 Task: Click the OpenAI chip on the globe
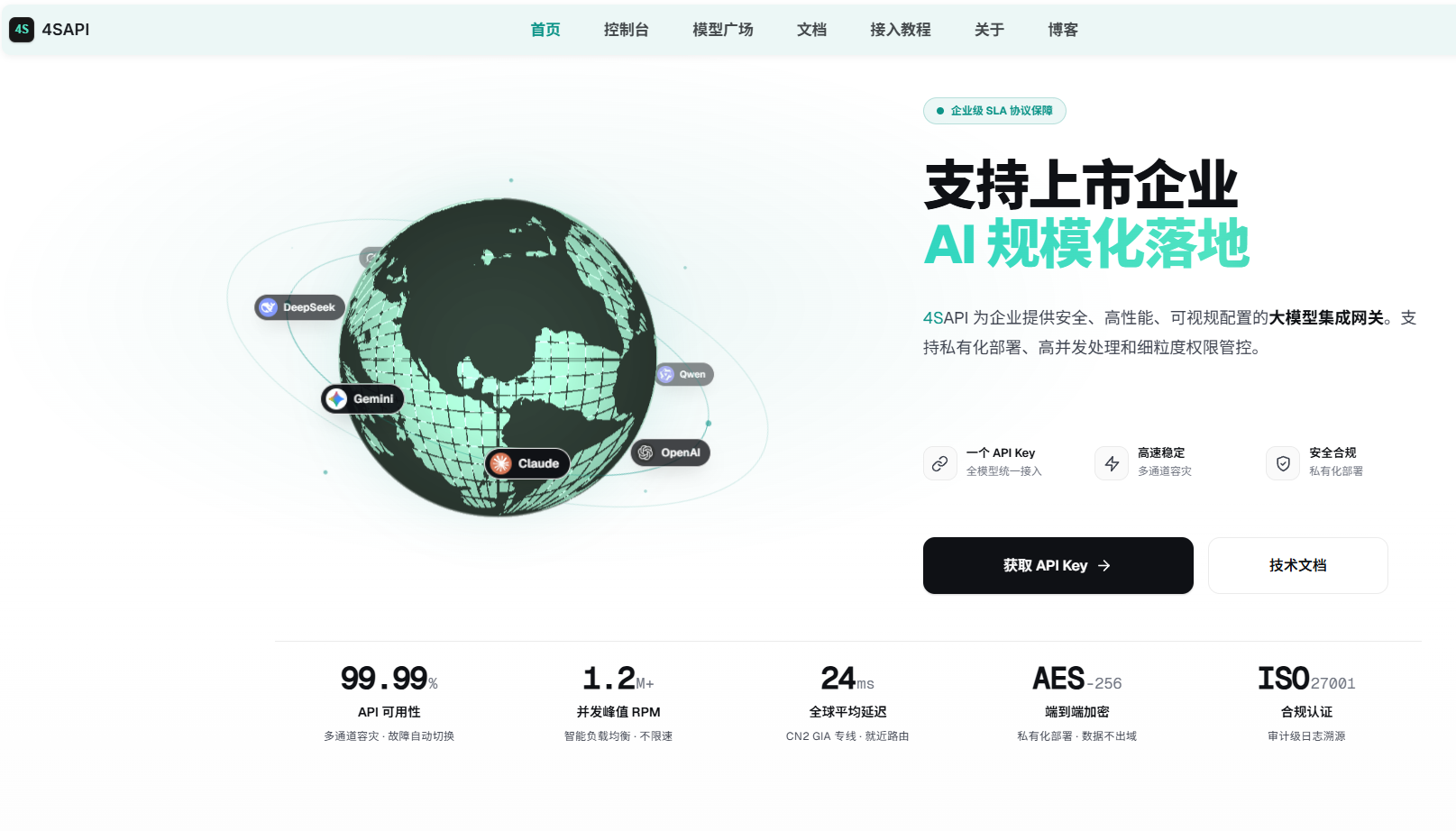670,452
